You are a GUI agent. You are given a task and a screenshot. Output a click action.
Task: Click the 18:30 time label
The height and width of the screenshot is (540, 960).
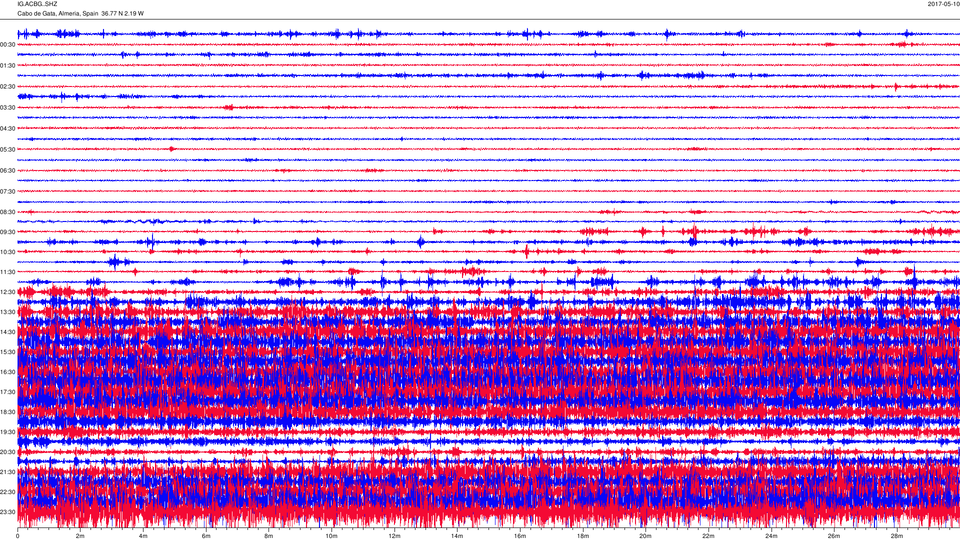[8, 412]
